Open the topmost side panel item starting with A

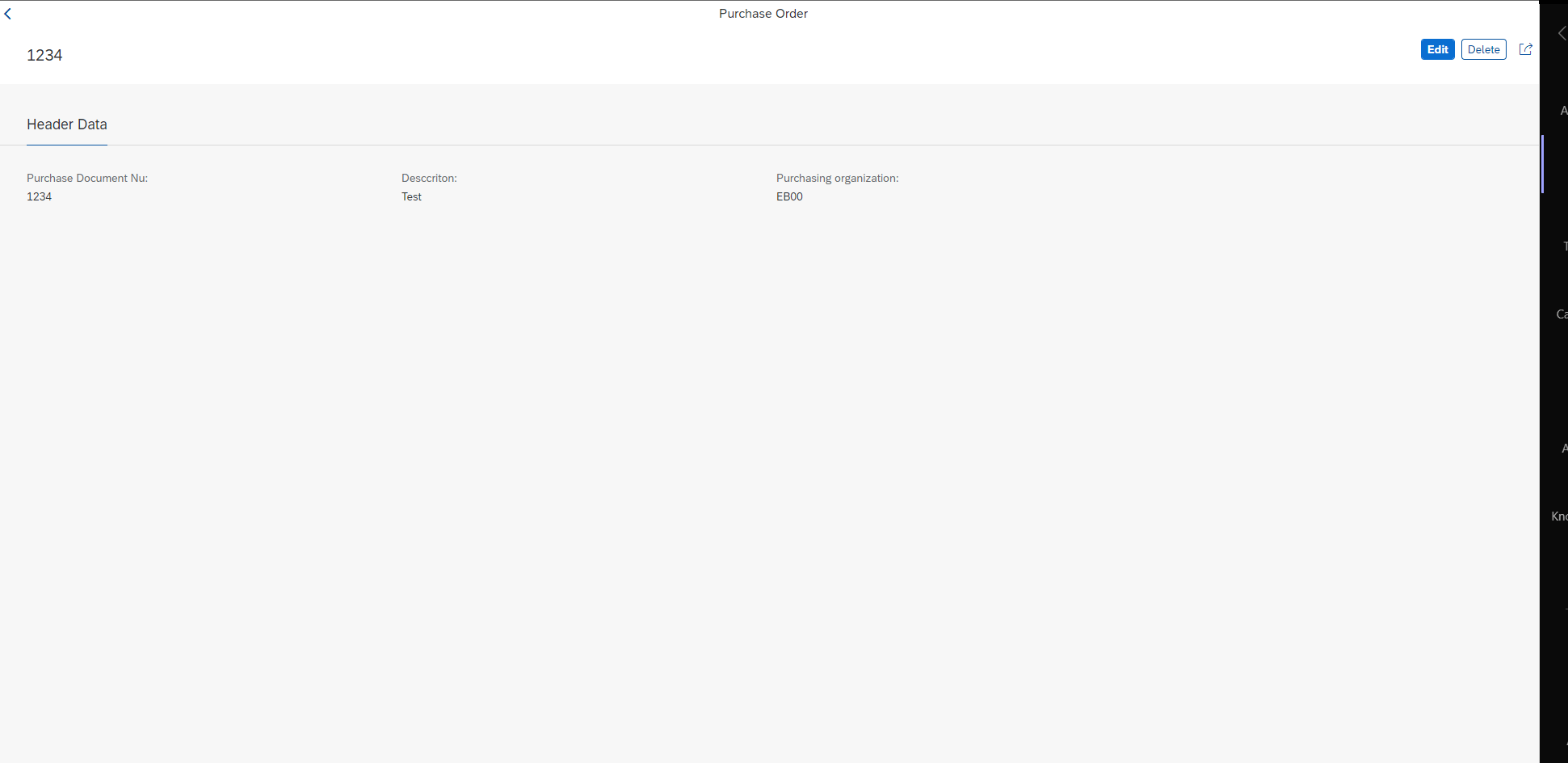[1564, 111]
